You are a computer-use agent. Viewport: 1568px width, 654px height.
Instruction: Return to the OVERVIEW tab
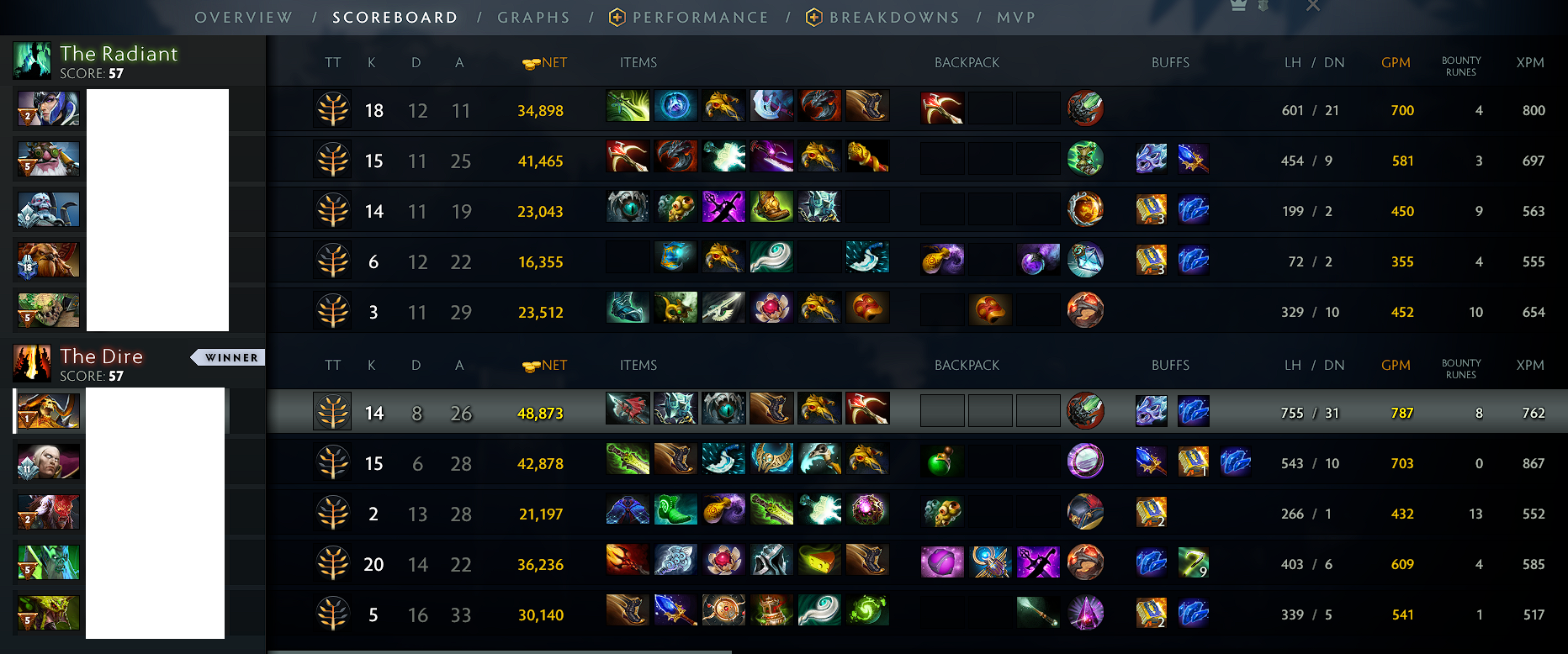coord(244,17)
